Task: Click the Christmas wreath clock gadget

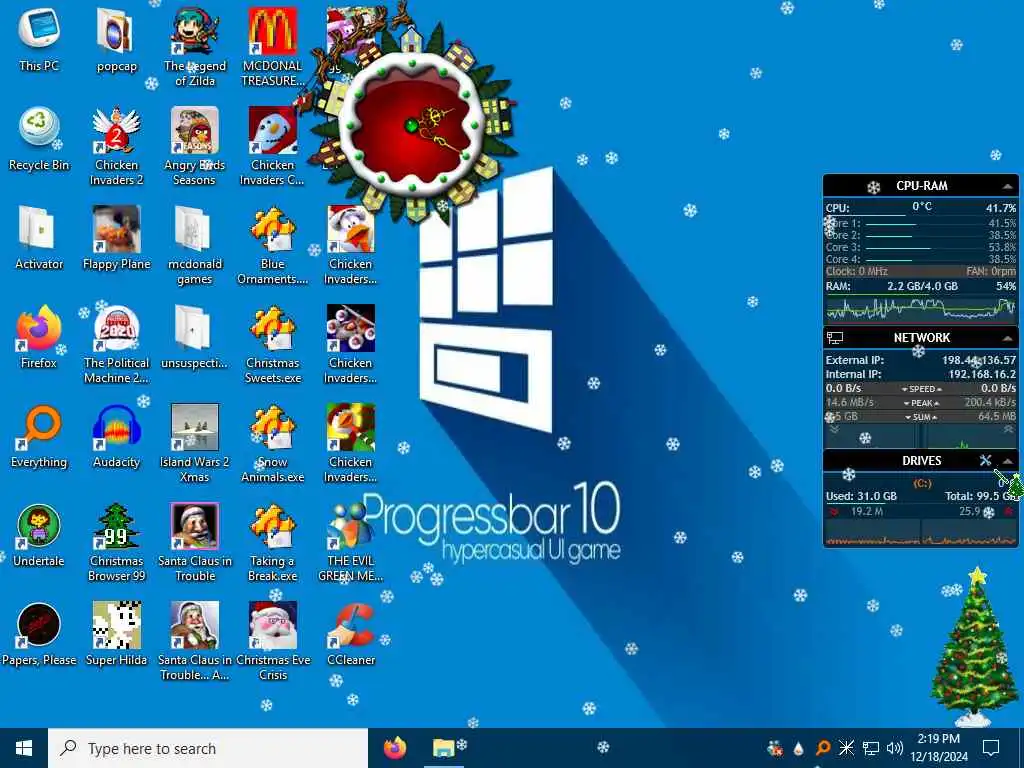Action: [x=411, y=124]
